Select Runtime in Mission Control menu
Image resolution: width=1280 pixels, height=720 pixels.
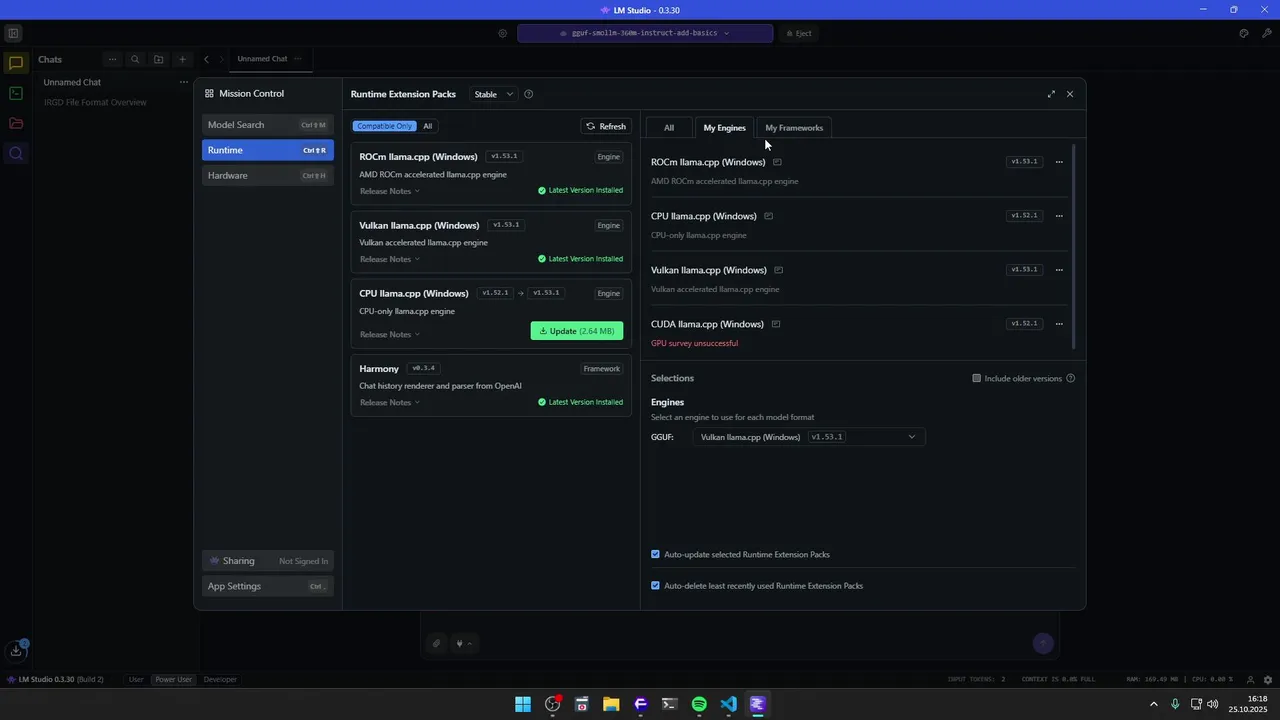coord(267,150)
